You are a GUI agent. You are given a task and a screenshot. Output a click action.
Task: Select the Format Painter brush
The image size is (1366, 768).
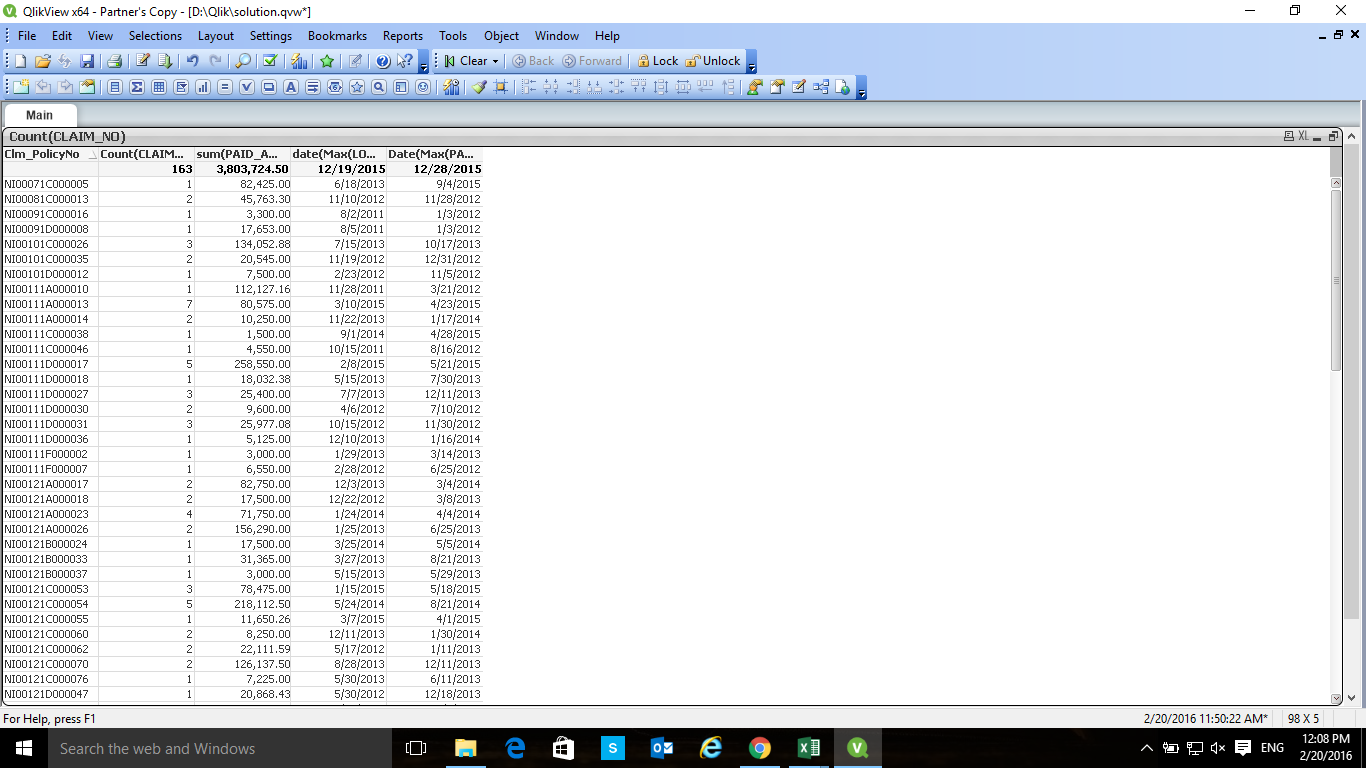point(479,87)
